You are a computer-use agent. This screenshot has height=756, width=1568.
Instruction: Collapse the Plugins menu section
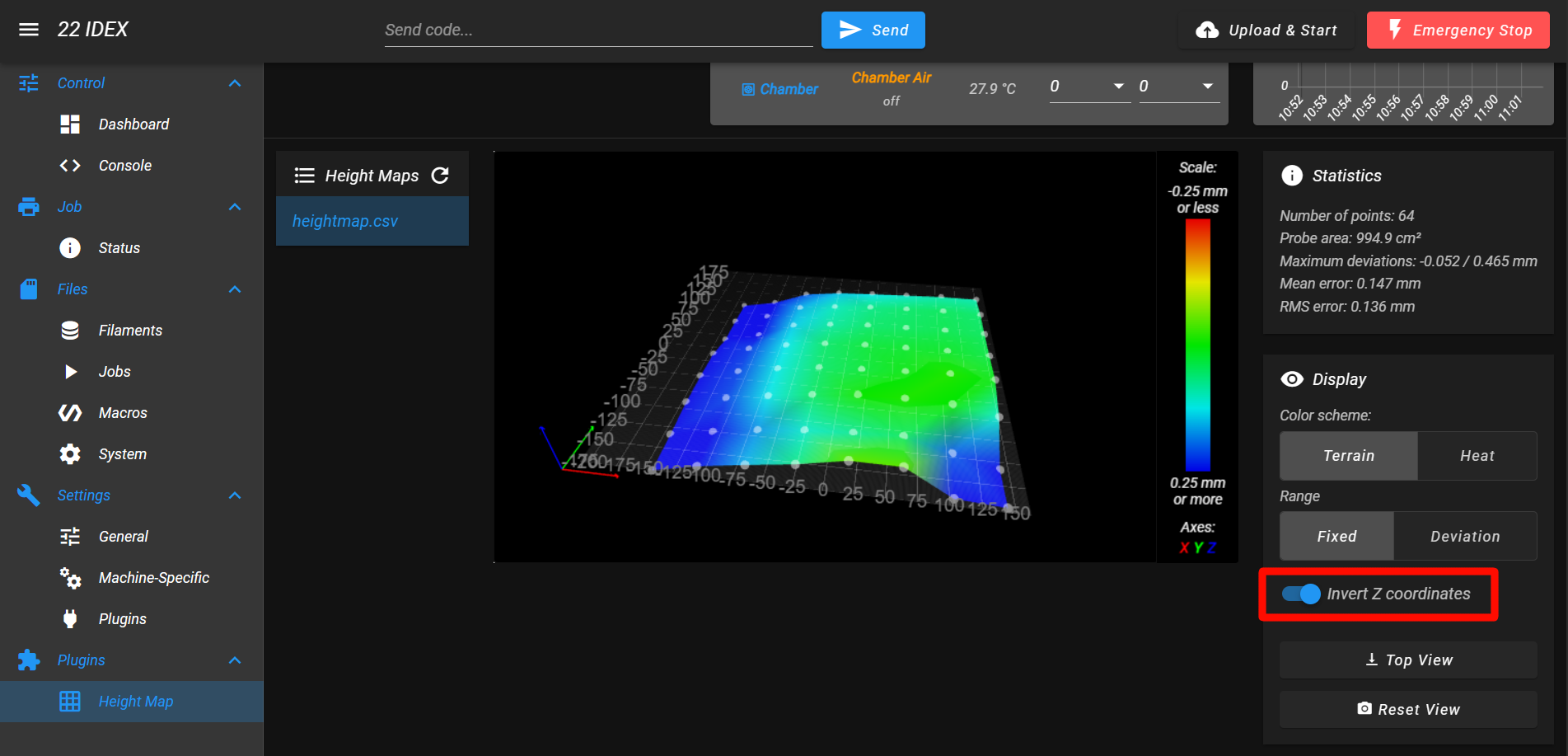pos(235,660)
